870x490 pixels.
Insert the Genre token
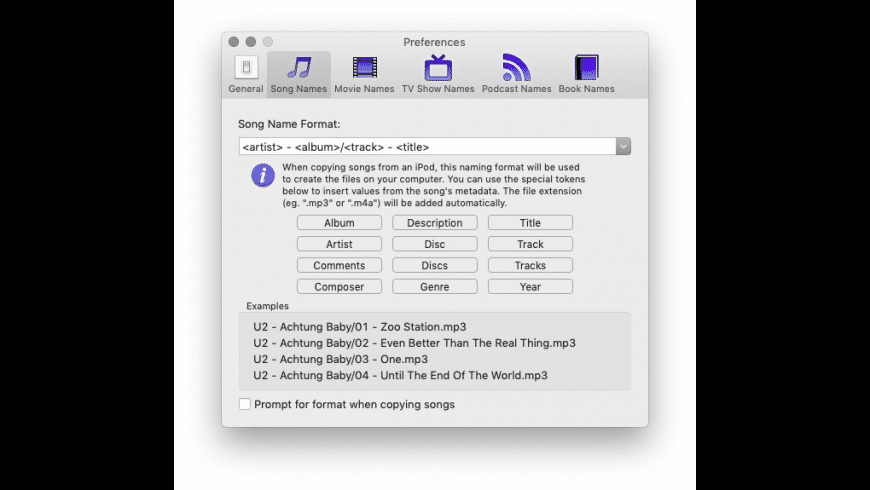434,287
